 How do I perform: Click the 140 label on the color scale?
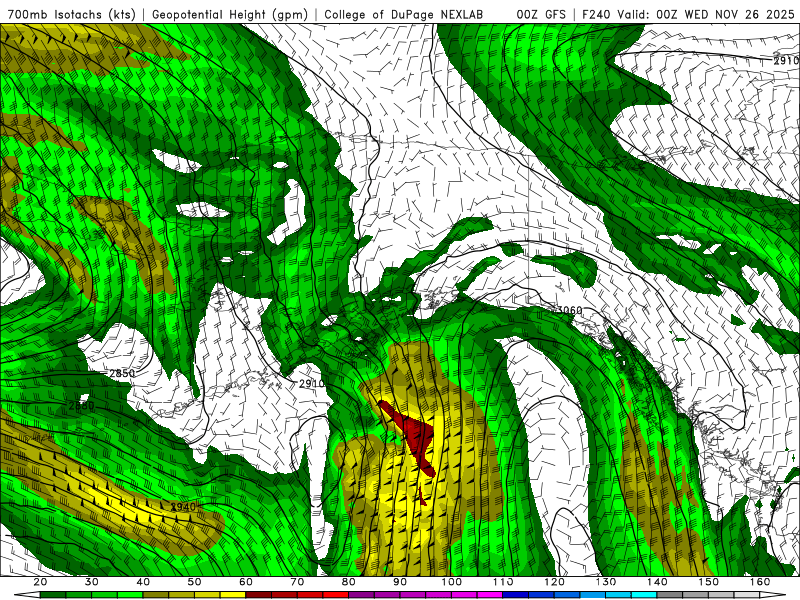657,582
